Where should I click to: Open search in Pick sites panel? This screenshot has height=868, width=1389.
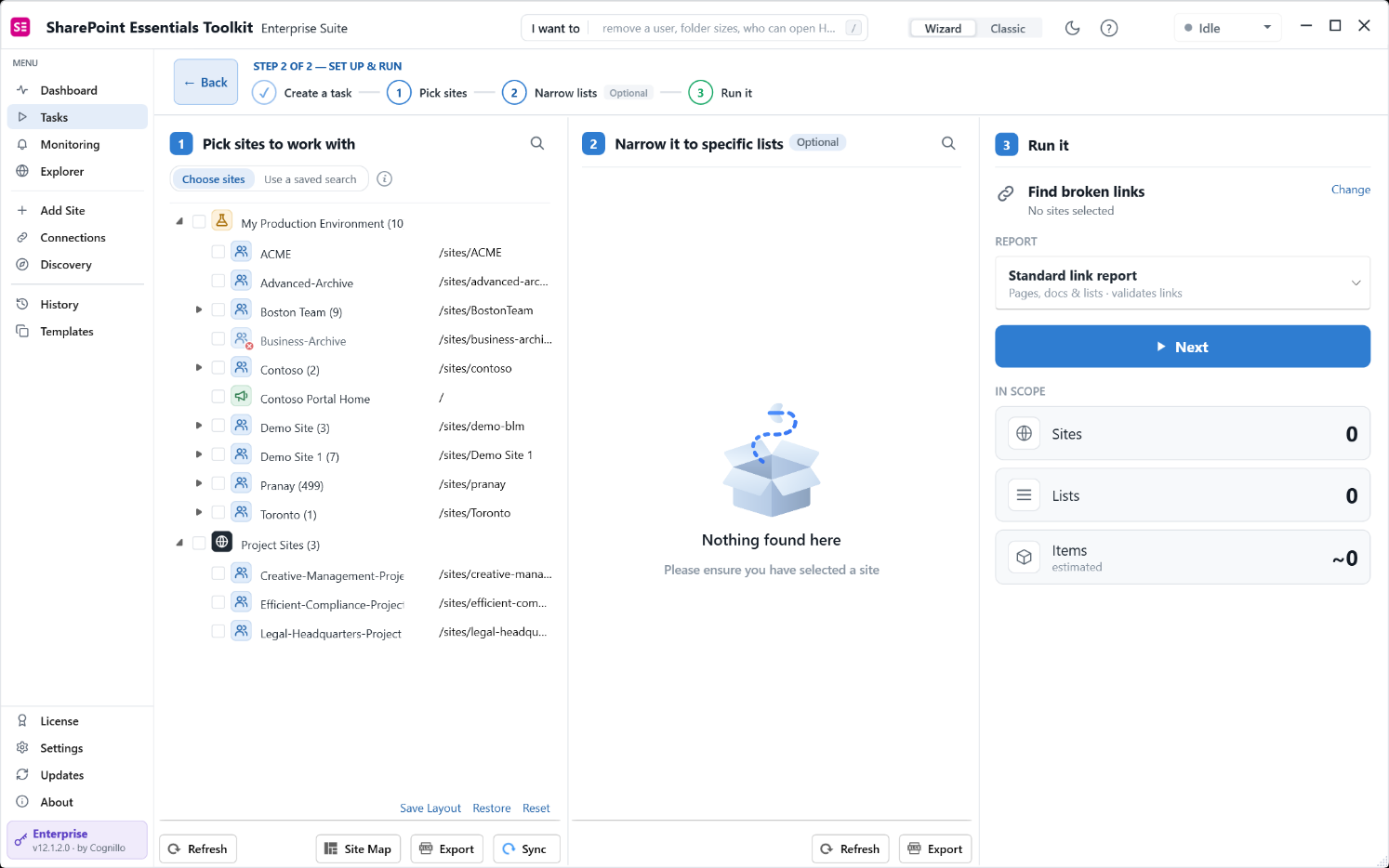(x=537, y=143)
